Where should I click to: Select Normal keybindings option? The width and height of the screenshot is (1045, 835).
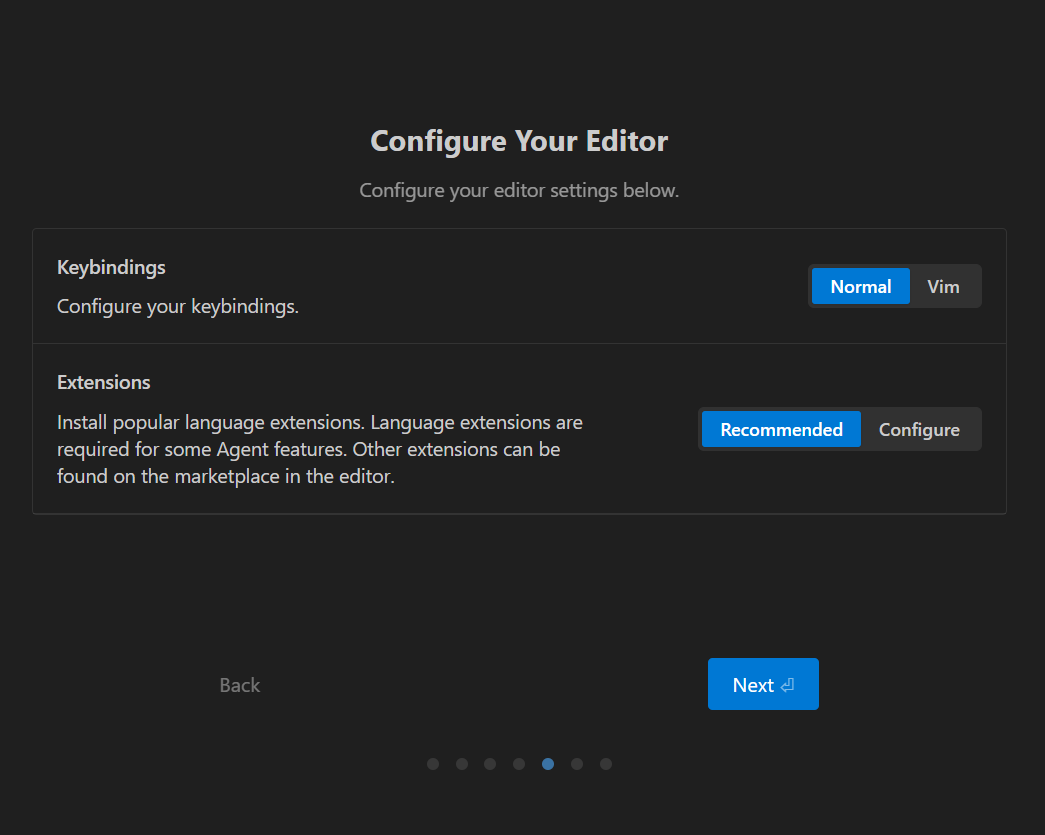point(860,287)
